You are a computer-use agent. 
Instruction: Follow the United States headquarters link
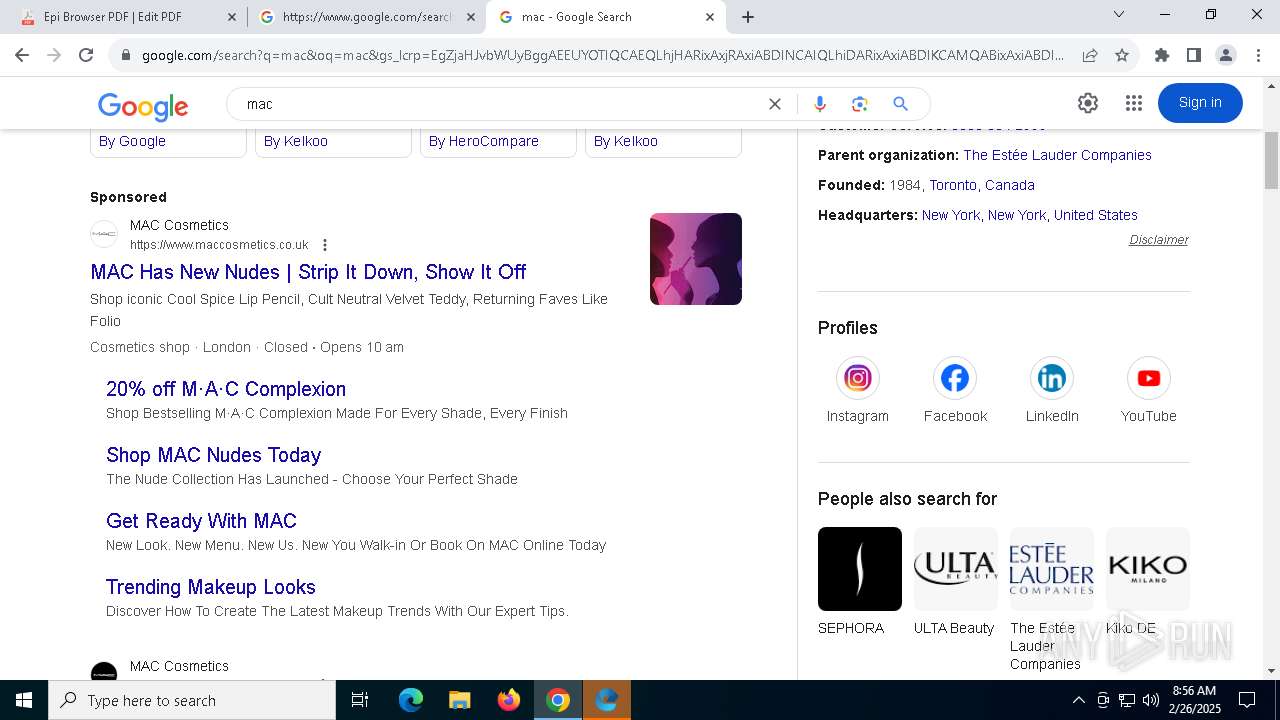click(x=1096, y=215)
